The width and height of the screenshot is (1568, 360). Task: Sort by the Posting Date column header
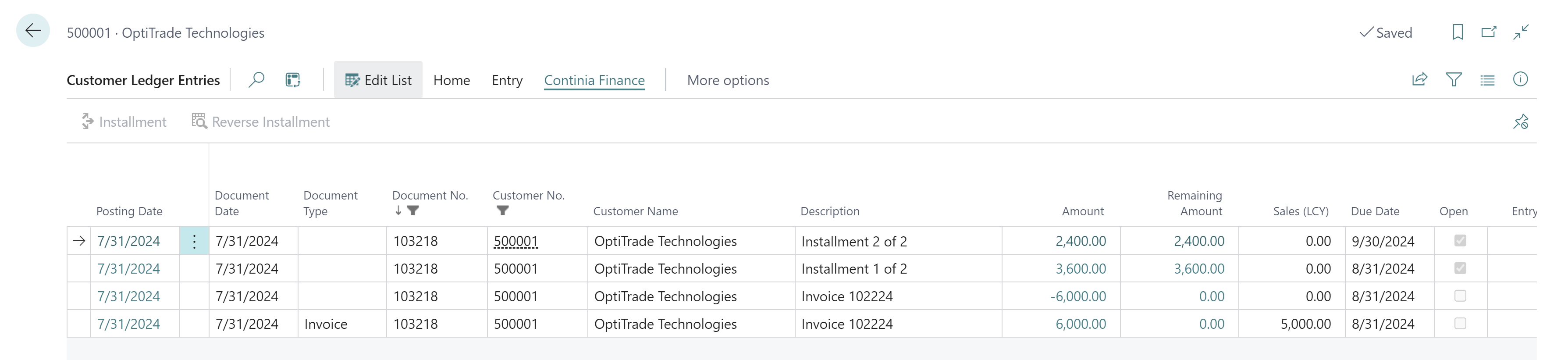(x=129, y=211)
